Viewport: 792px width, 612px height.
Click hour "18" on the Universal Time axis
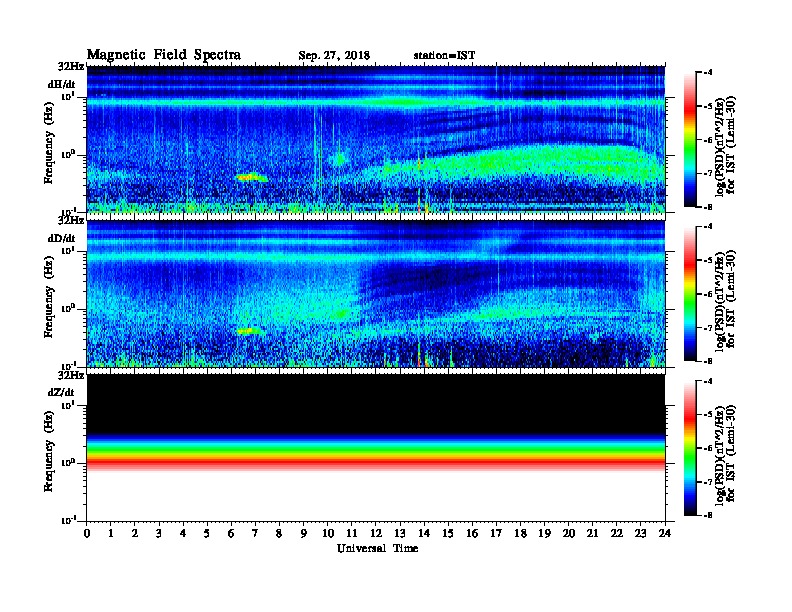(520, 533)
